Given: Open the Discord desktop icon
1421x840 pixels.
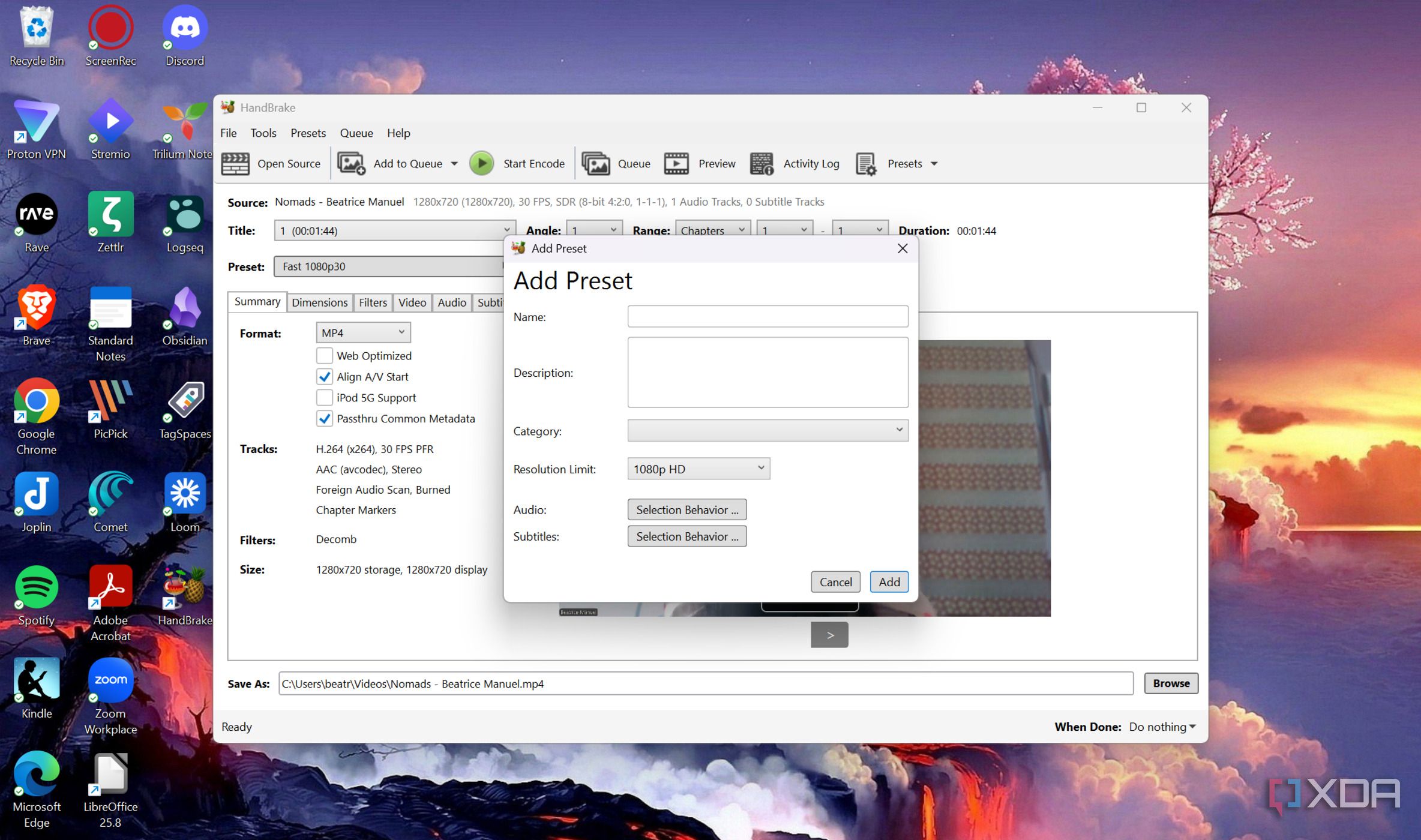Looking at the screenshot, I should (185, 28).
